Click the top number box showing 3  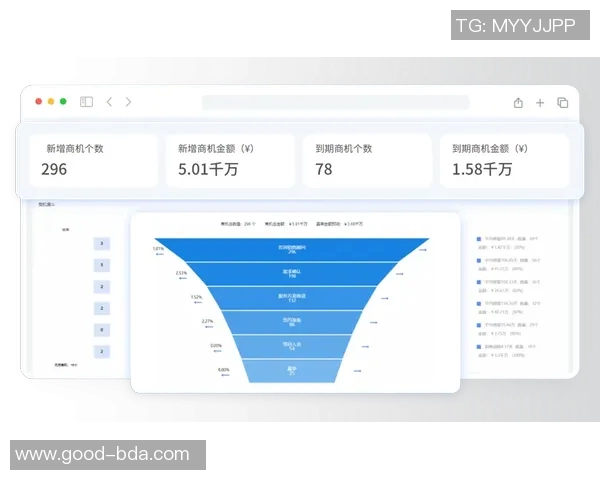click(101, 244)
